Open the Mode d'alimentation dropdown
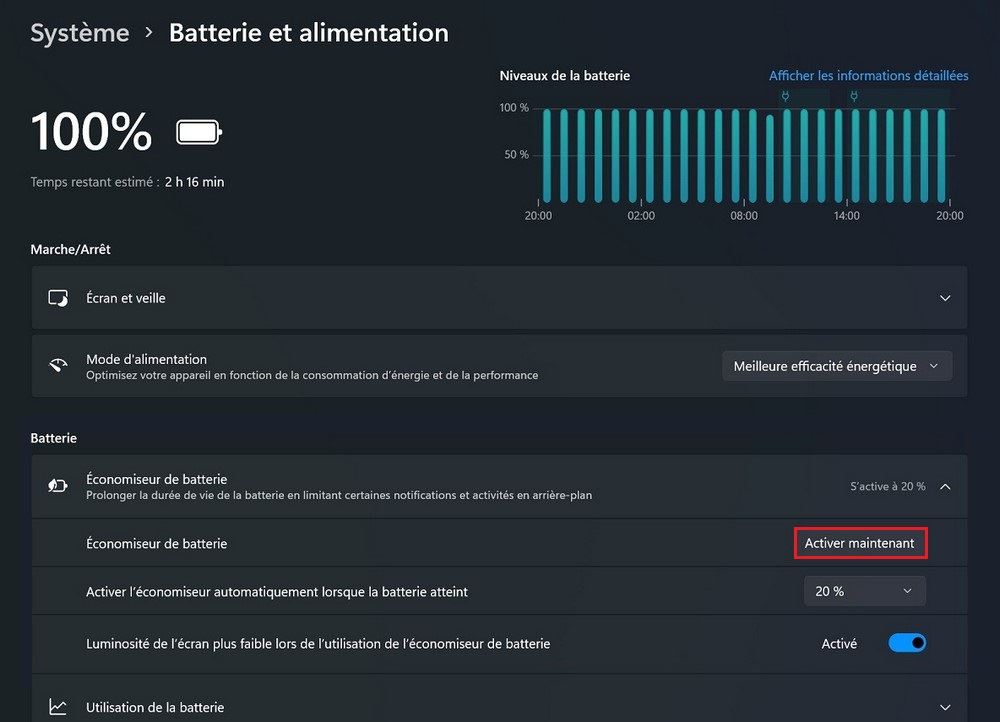 (x=837, y=366)
